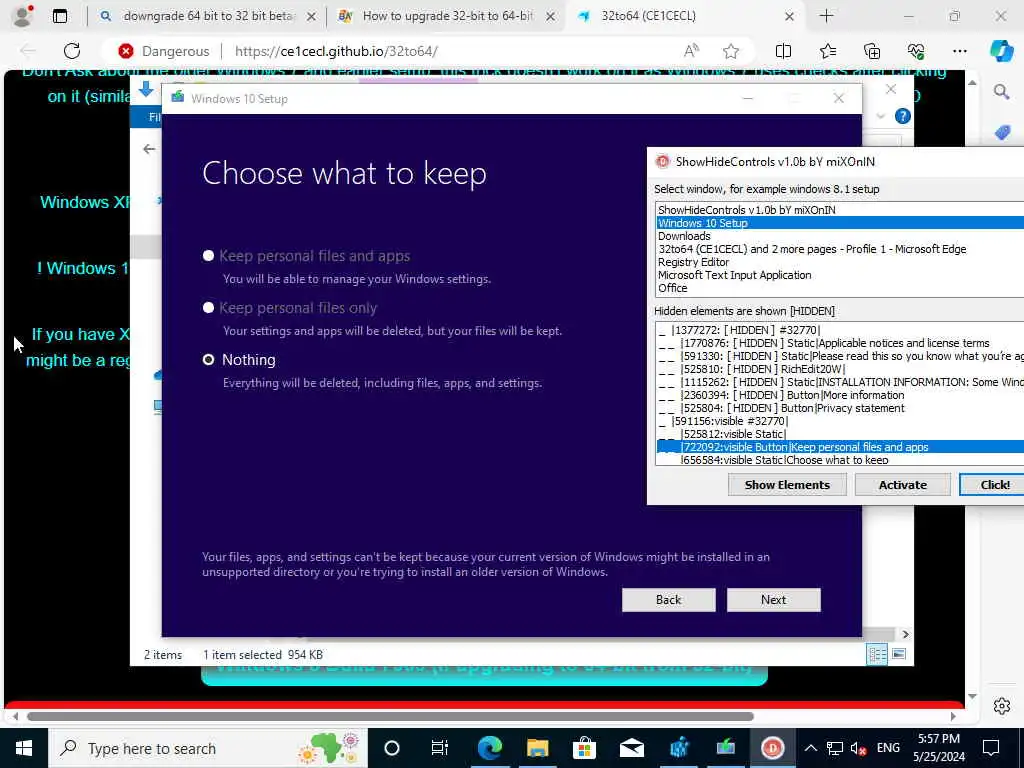Select Windows 10 Setup in window list

840,223
